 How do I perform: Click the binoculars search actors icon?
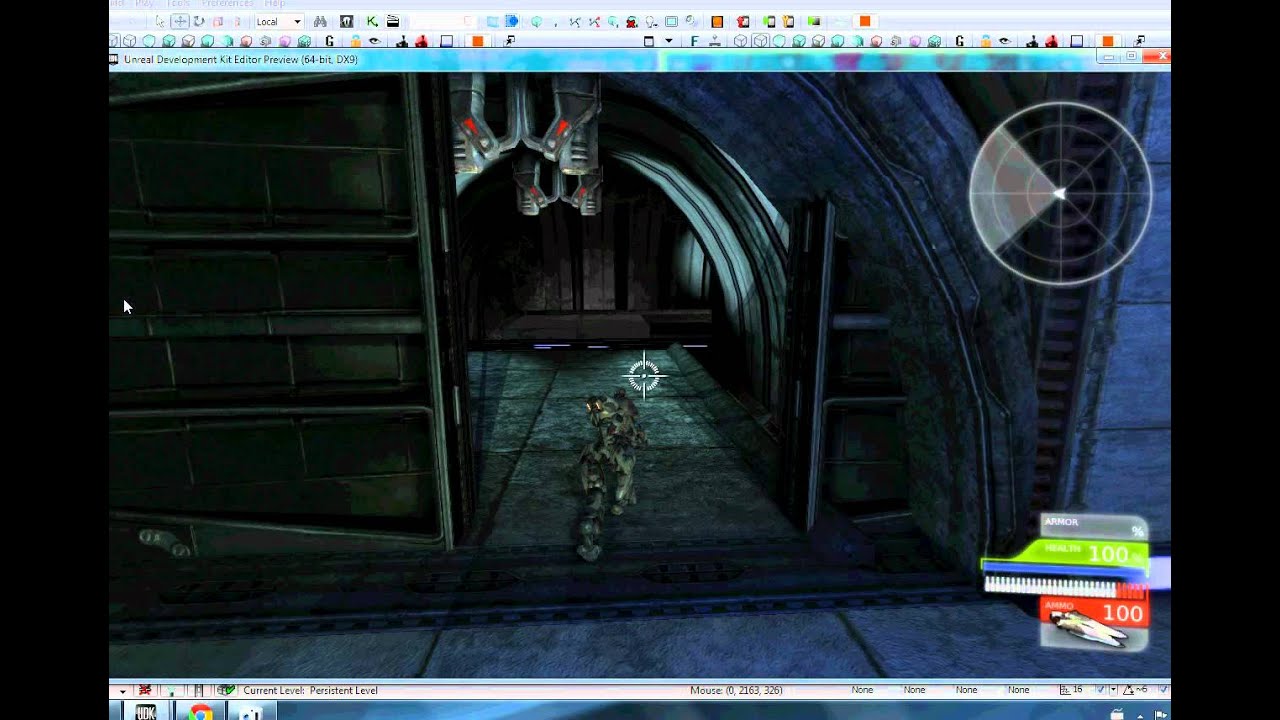(320, 21)
